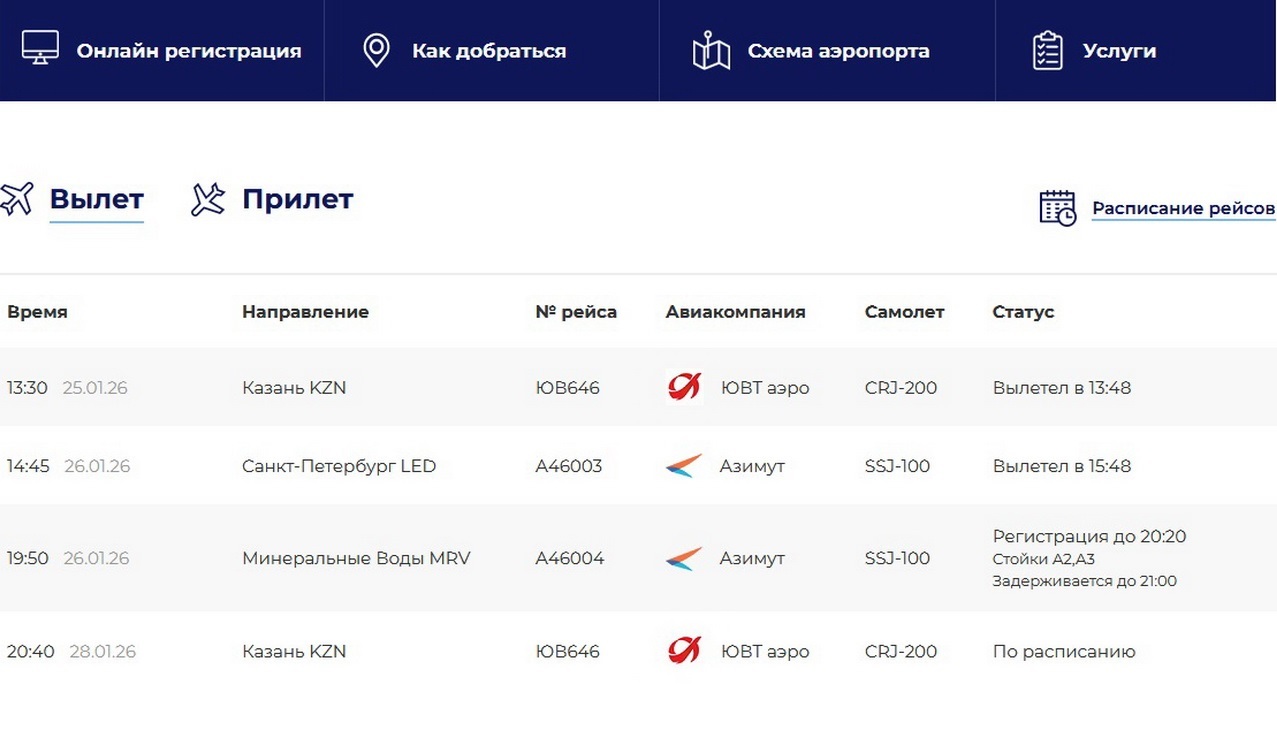Open Онлайн регистрация menu item
Image resolution: width=1277 pixels, height=730 pixels.
(x=188, y=51)
